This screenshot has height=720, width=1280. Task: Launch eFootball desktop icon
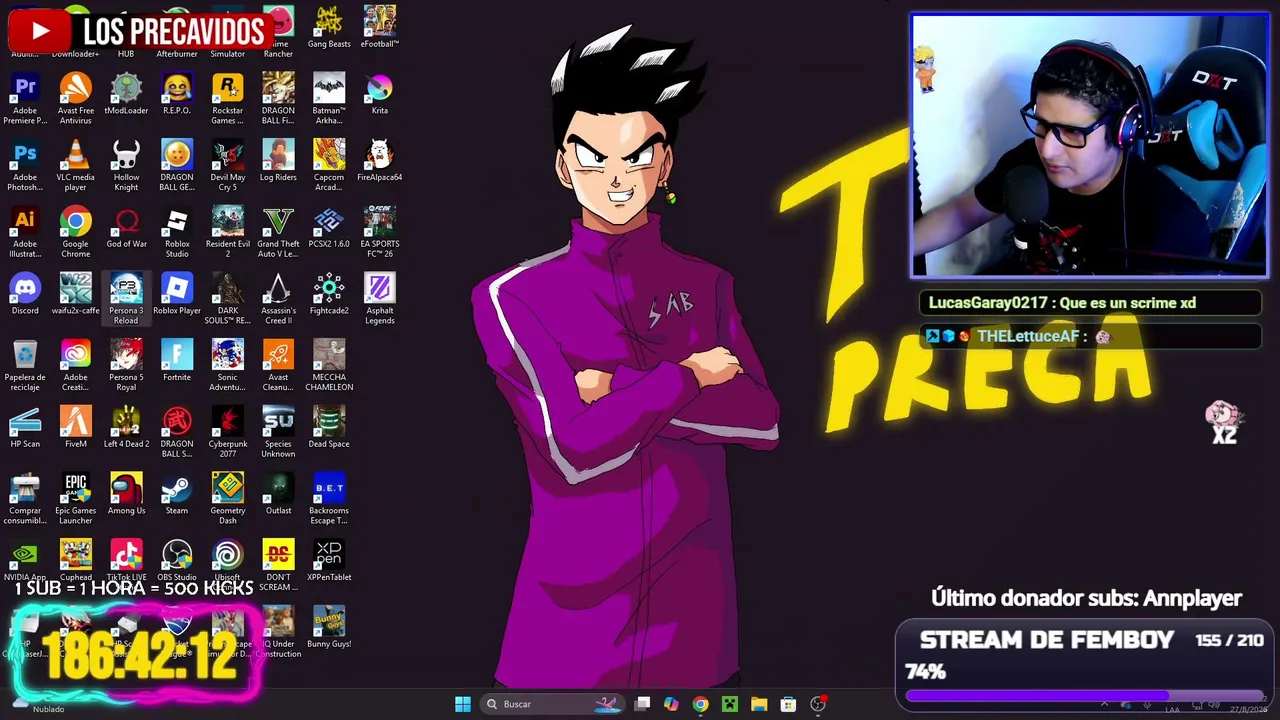[x=380, y=28]
